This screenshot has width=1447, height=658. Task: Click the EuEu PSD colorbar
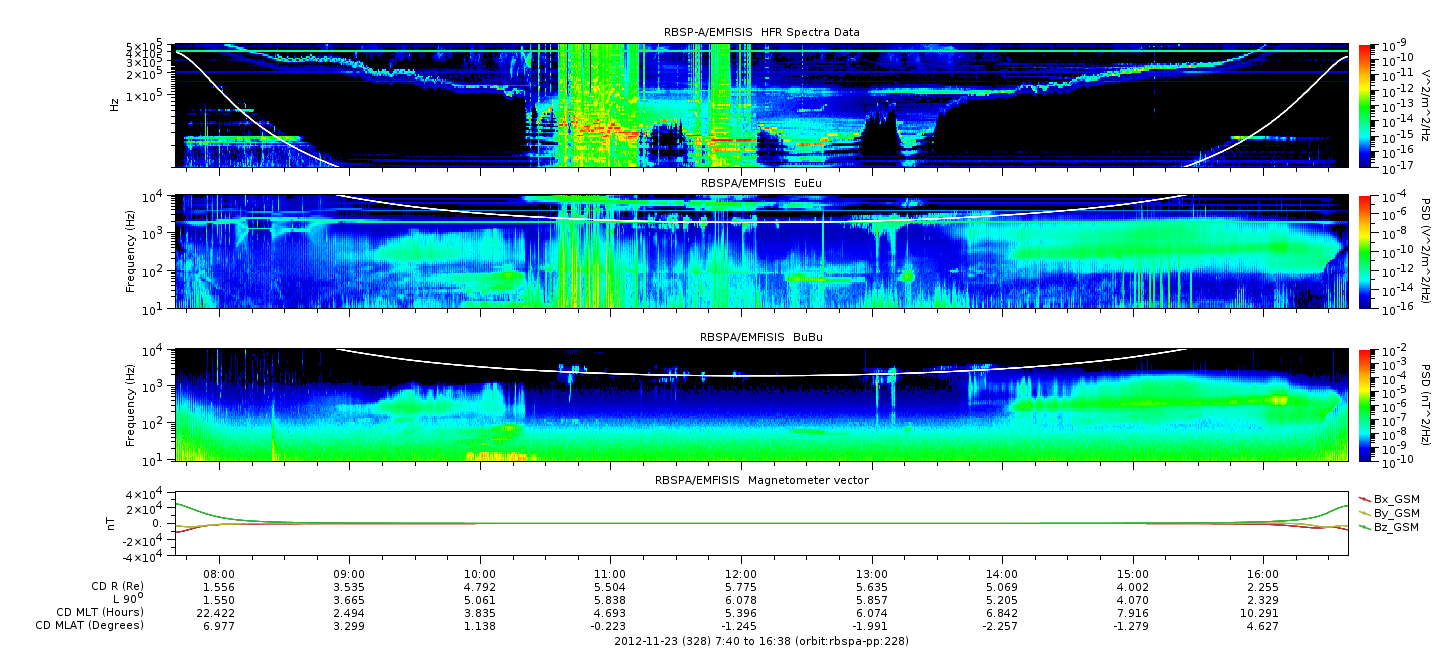click(1365, 251)
